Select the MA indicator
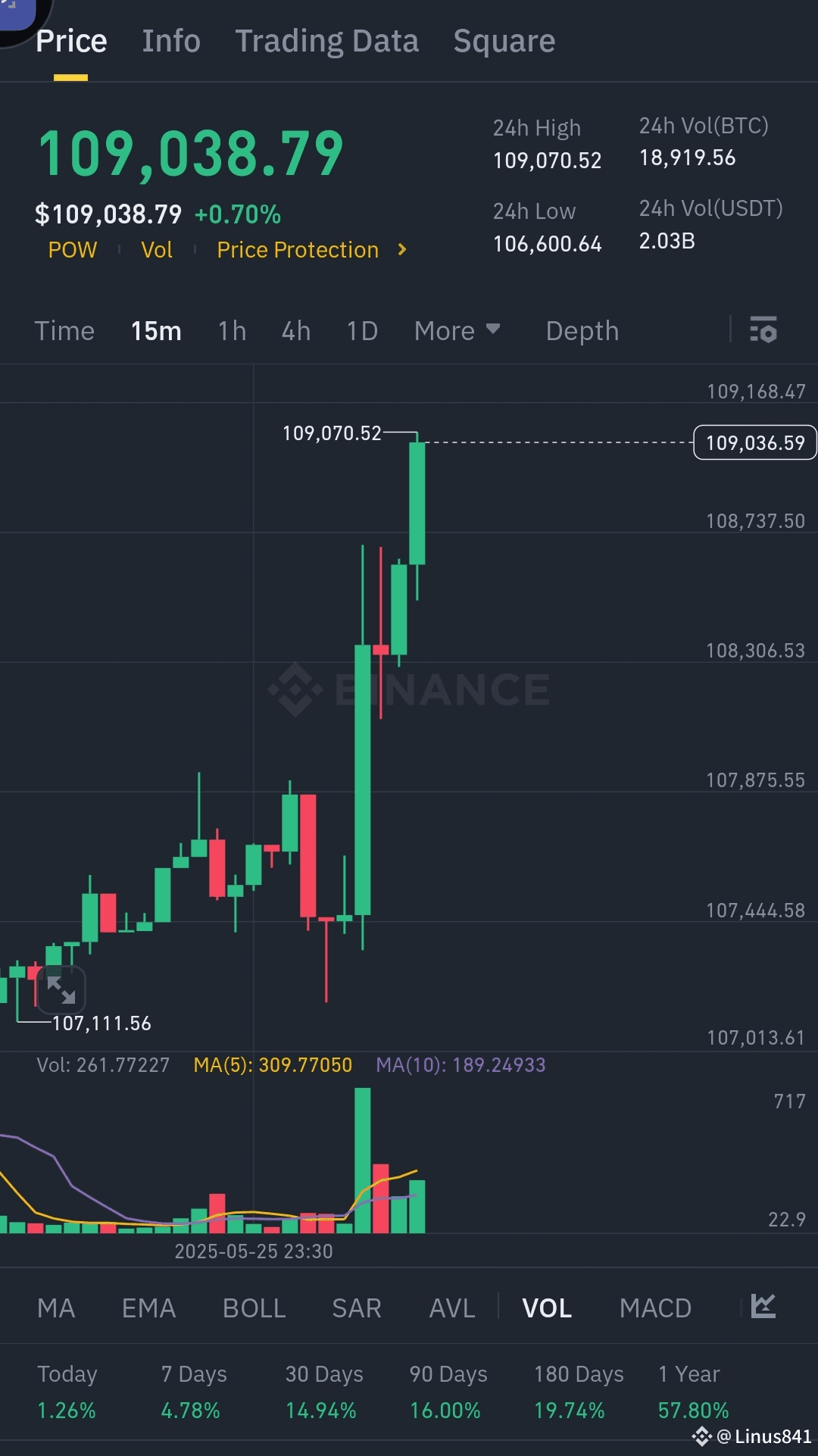 click(57, 1308)
